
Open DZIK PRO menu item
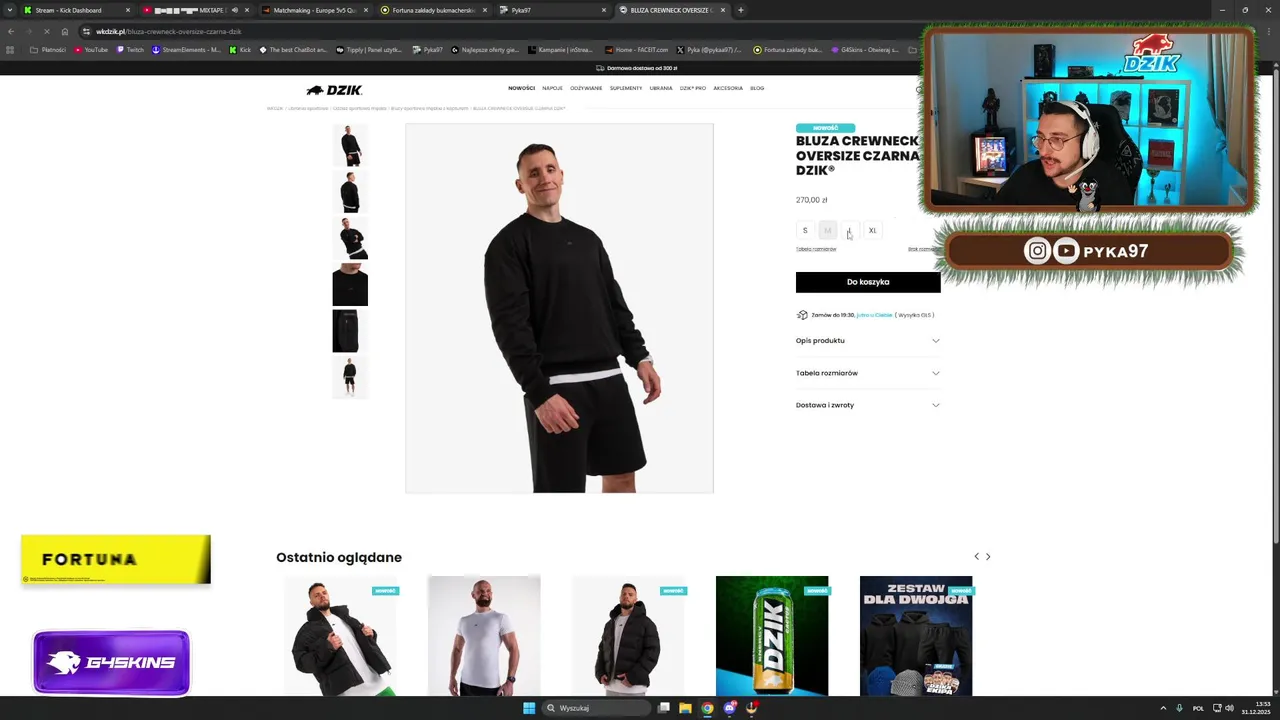(x=693, y=88)
